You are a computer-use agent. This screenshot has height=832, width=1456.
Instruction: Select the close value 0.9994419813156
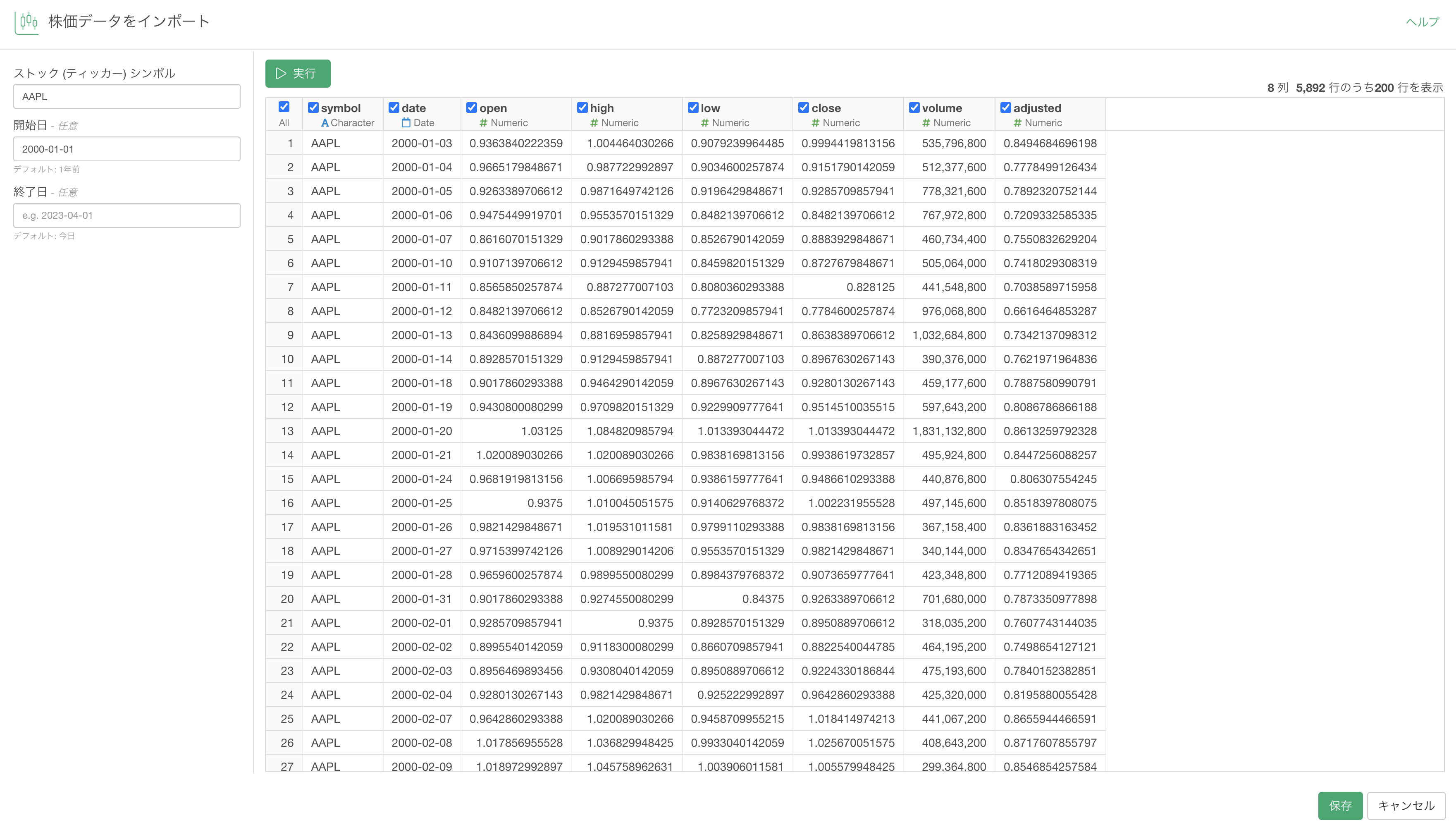pos(847,143)
